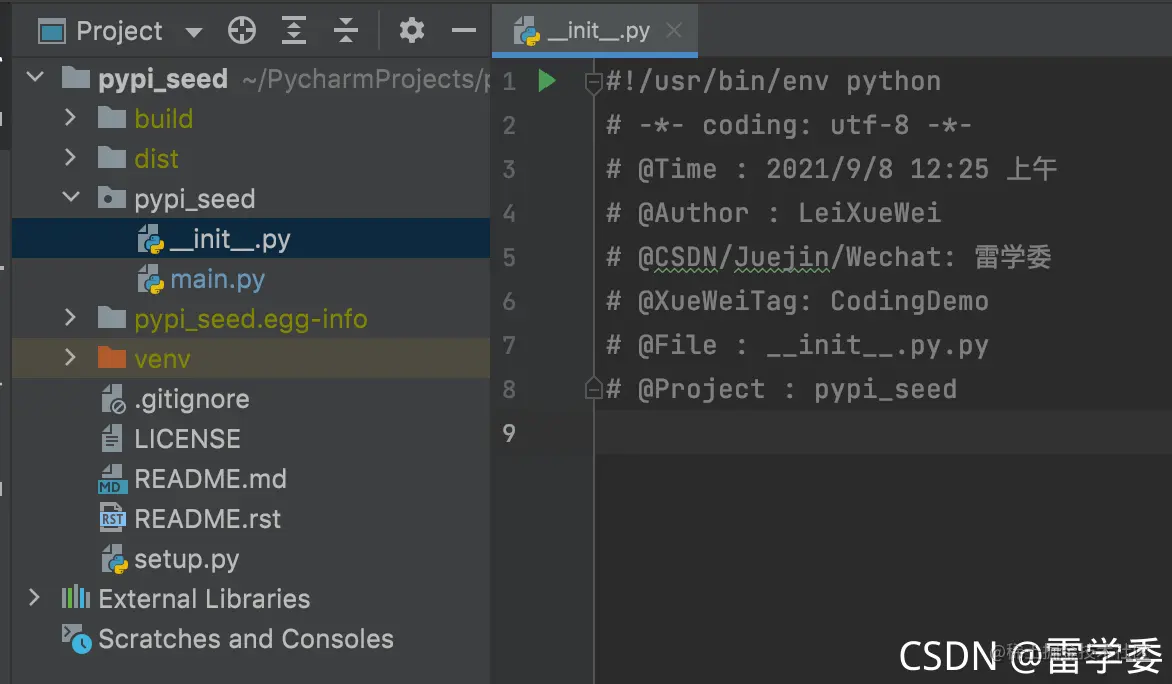
Task: Run script using green gutter arrow
Action: pyautogui.click(x=546, y=80)
